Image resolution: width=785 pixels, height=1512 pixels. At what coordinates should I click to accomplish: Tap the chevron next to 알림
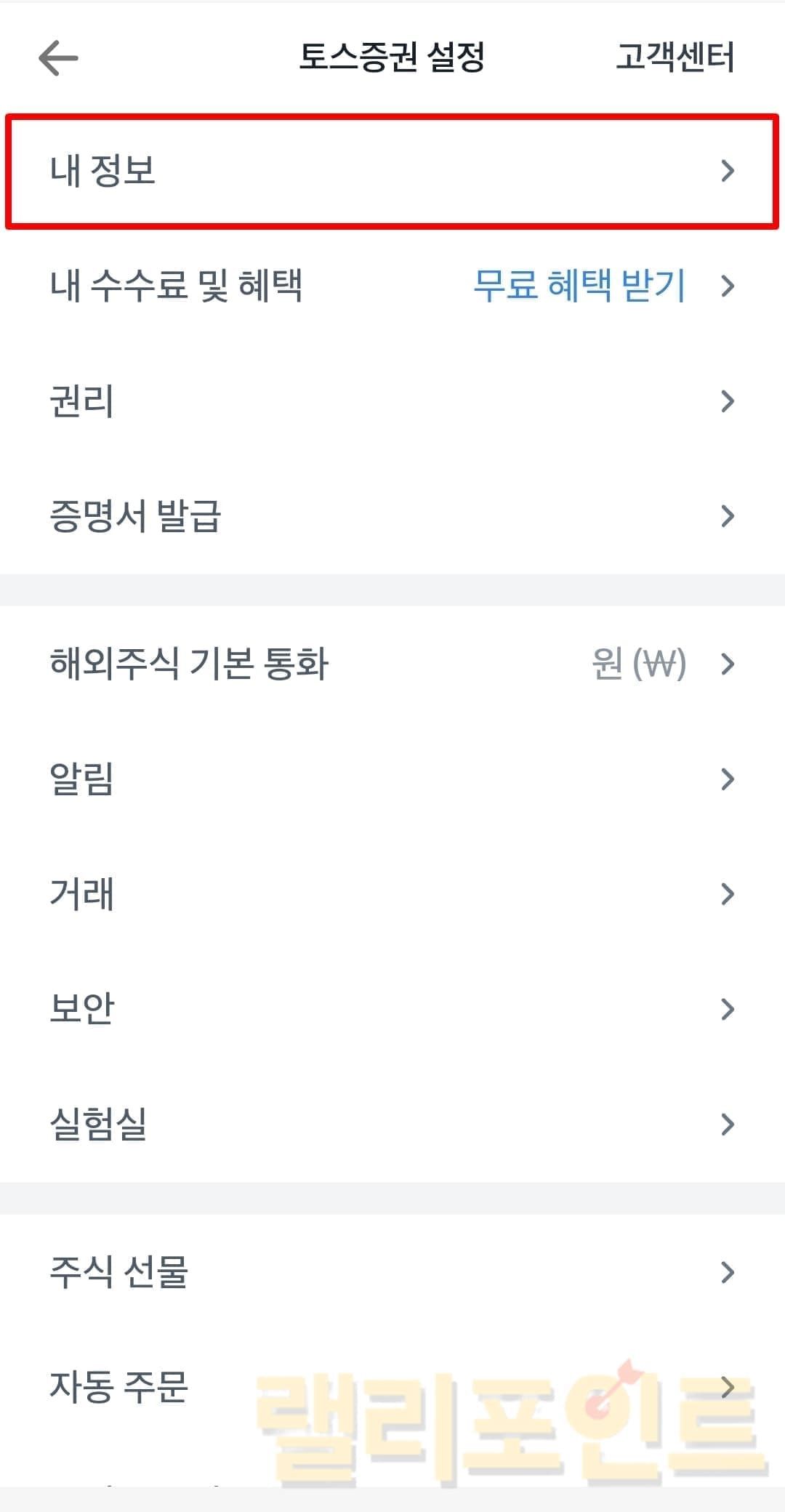click(727, 779)
